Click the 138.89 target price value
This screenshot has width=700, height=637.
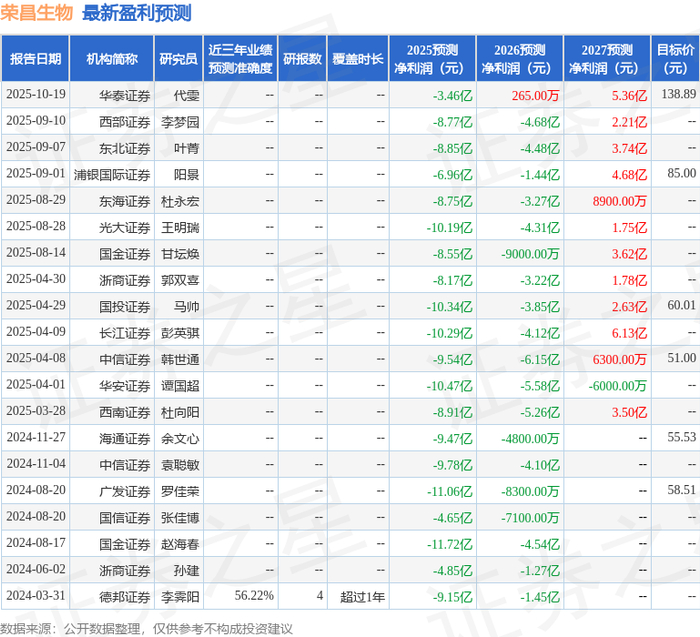[679, 94]
